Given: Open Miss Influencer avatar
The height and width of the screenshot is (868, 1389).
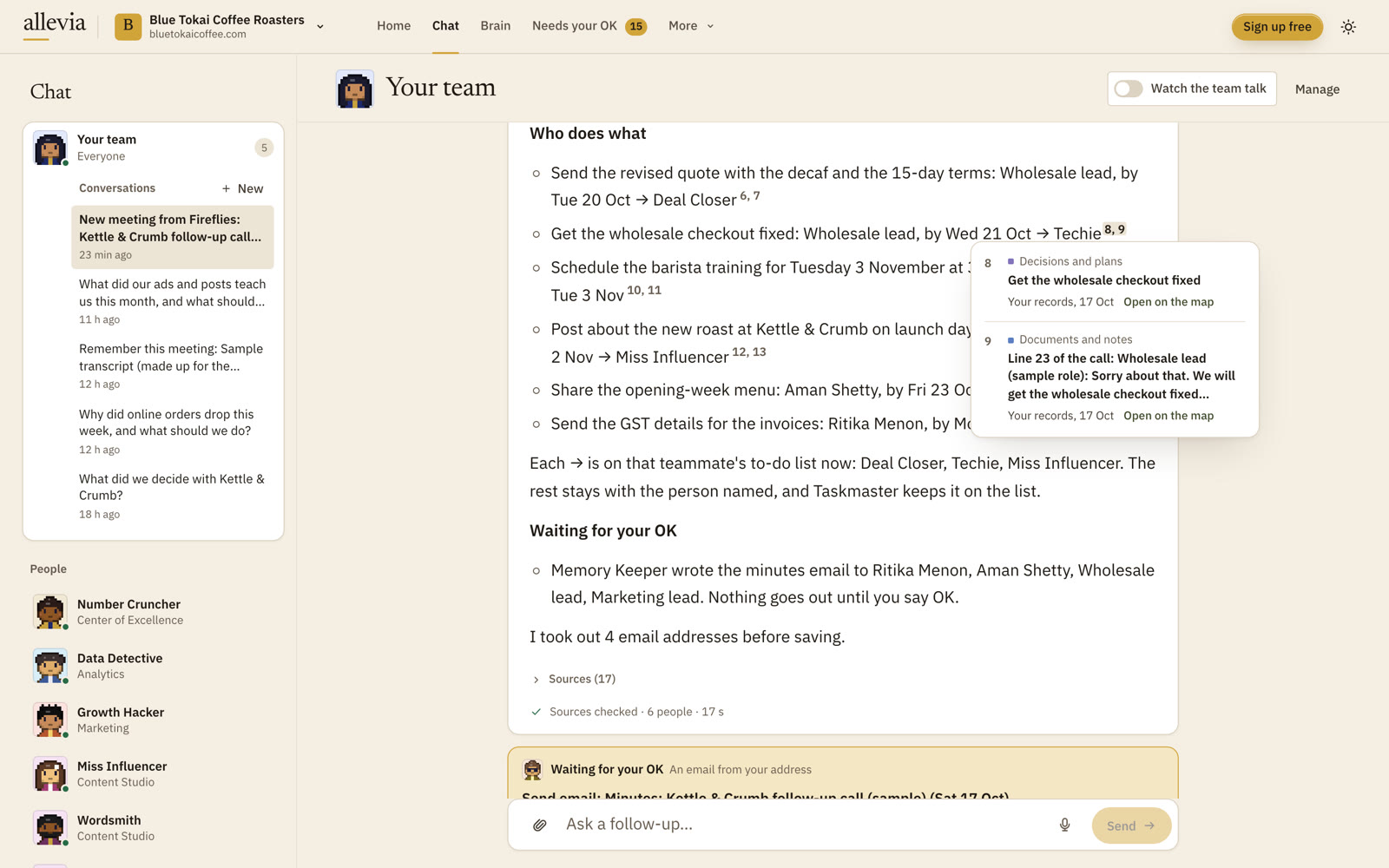Looking at the screenshot, I should (x=50, y=773).
